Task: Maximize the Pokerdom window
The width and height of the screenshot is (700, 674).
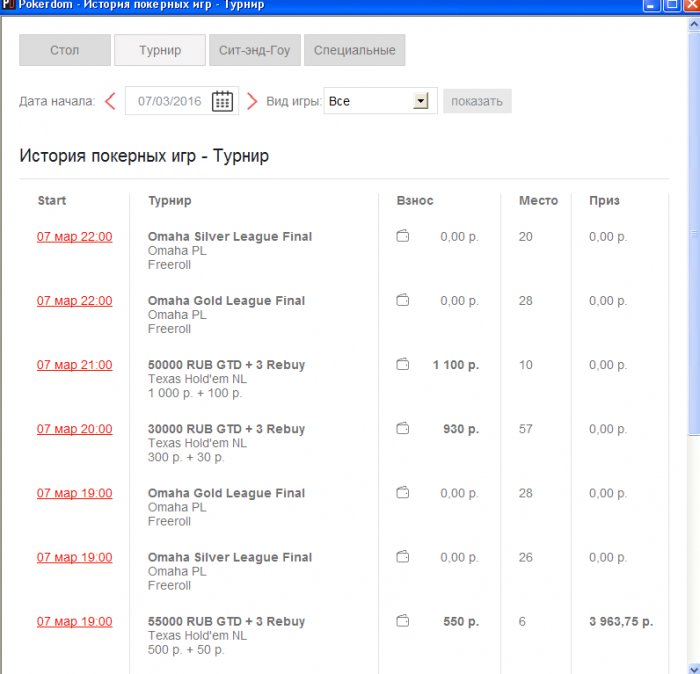Action: 671,5
